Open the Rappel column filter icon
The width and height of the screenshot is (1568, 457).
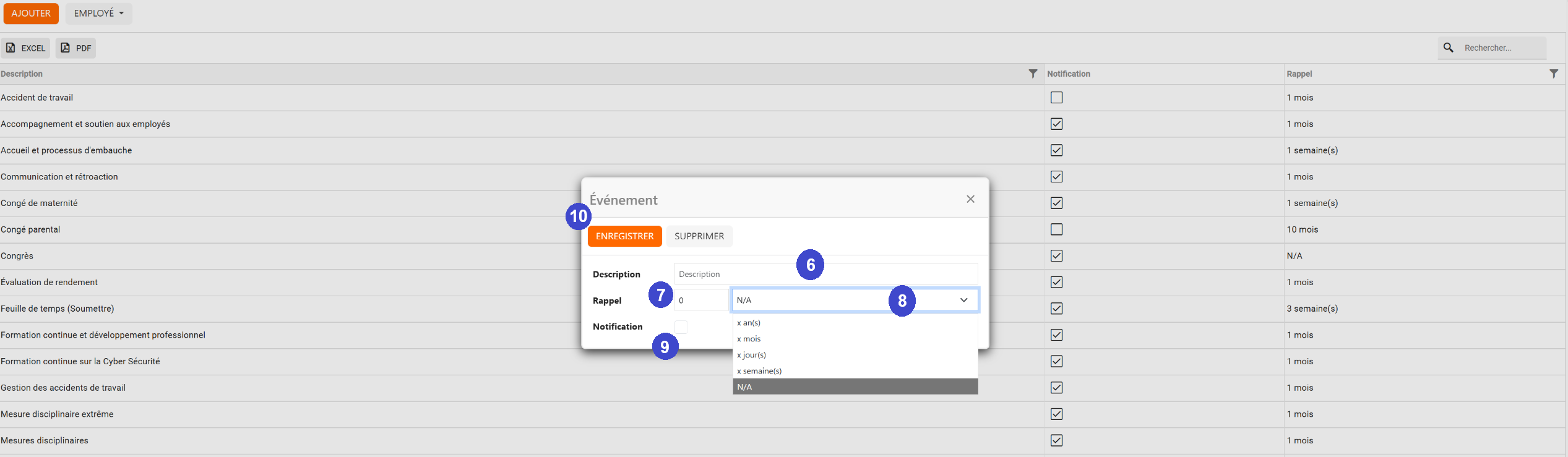[x=1553, y=74]
